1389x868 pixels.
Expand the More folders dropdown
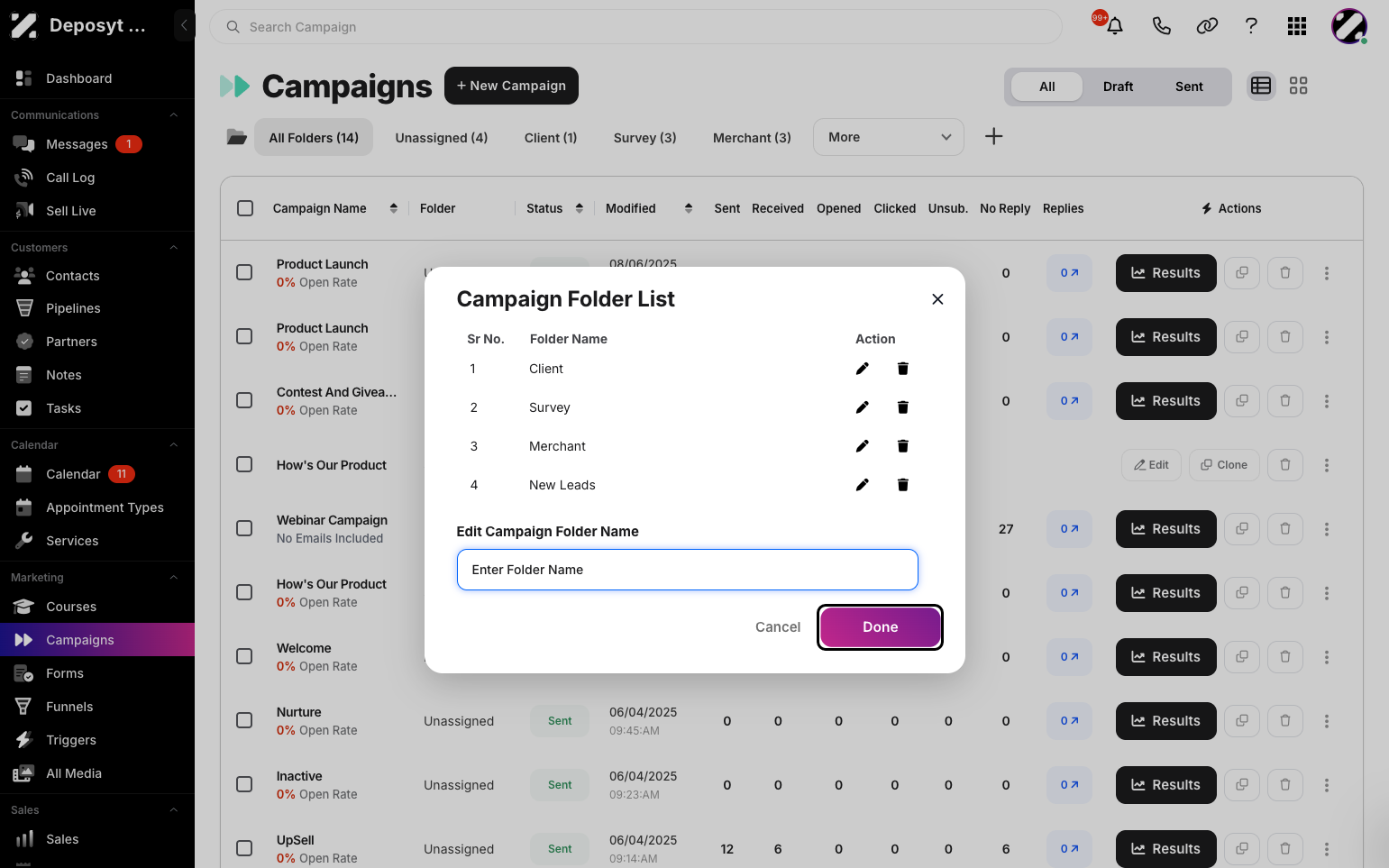click(x=889, y=137)
